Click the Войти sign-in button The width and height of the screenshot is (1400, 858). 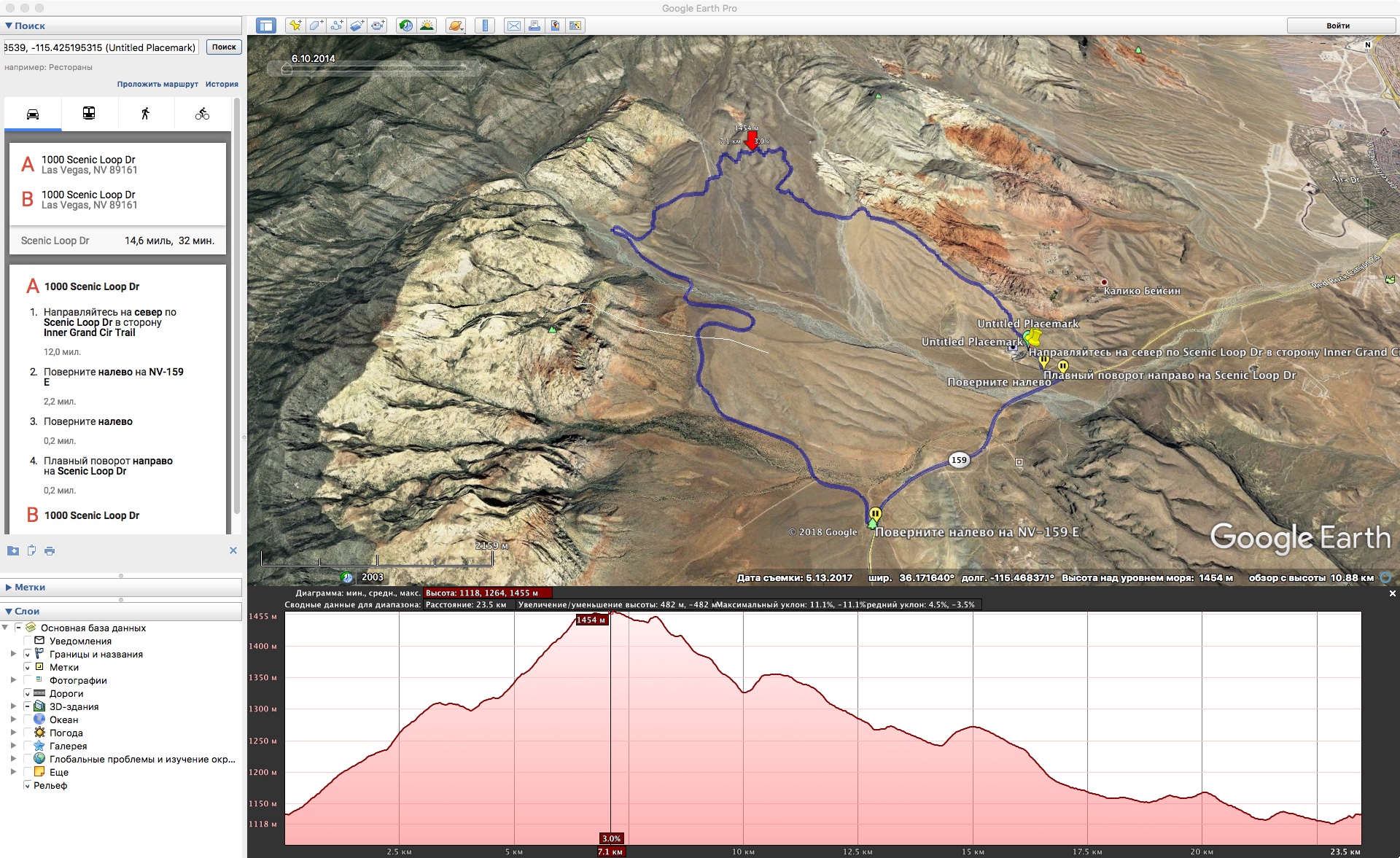point(1337,26)
